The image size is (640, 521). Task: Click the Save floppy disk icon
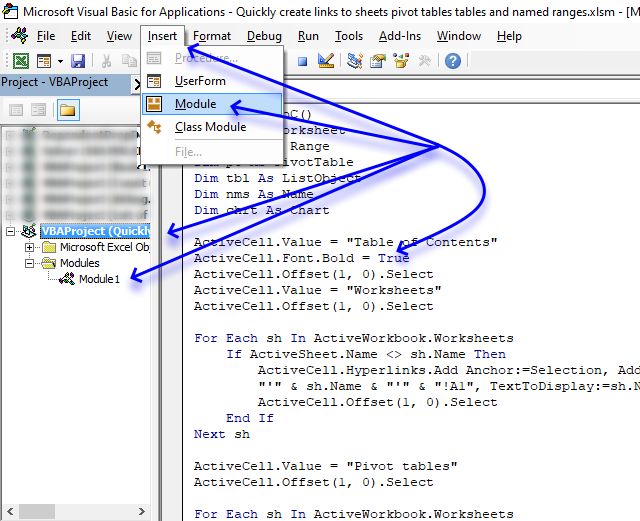tap(78, 61)
